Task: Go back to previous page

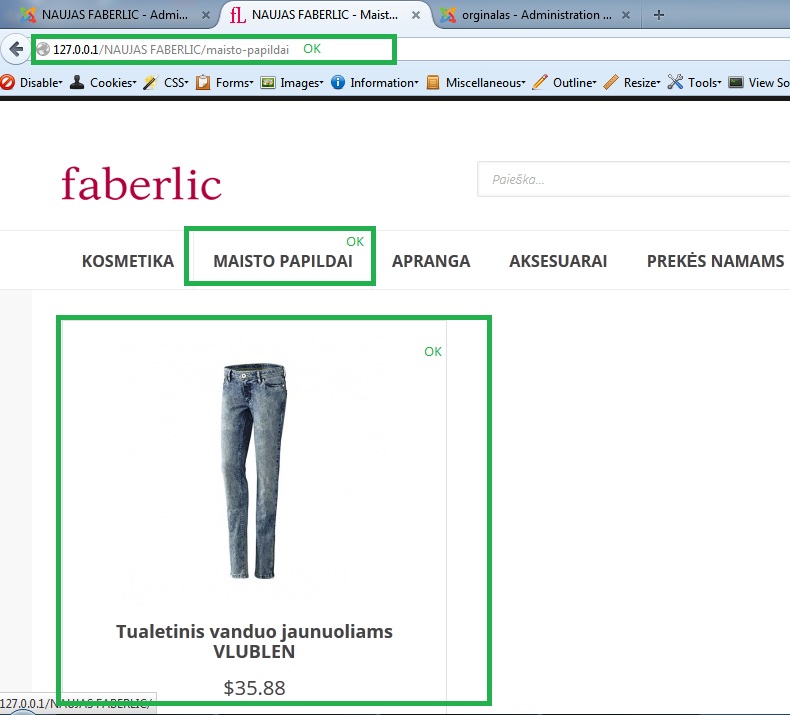Action: 16,49
